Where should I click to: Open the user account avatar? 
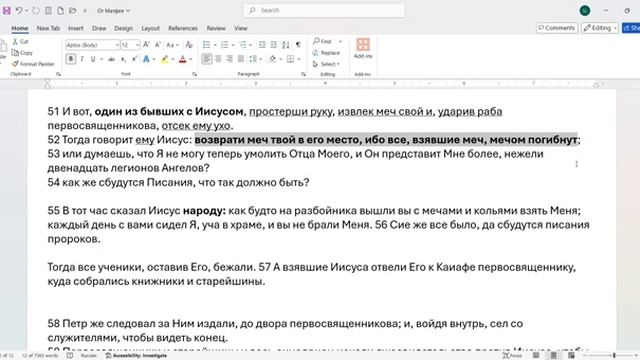click(585, 11)
